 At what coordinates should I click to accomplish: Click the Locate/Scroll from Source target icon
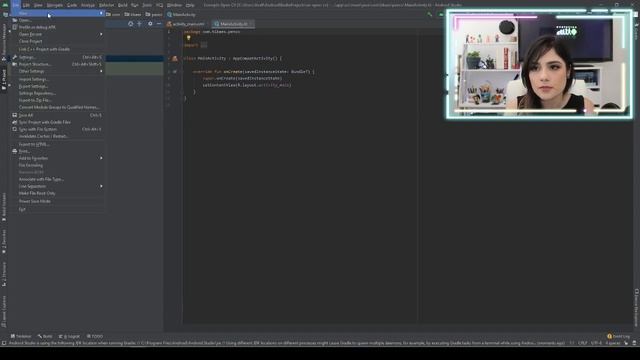click(131, 24)
